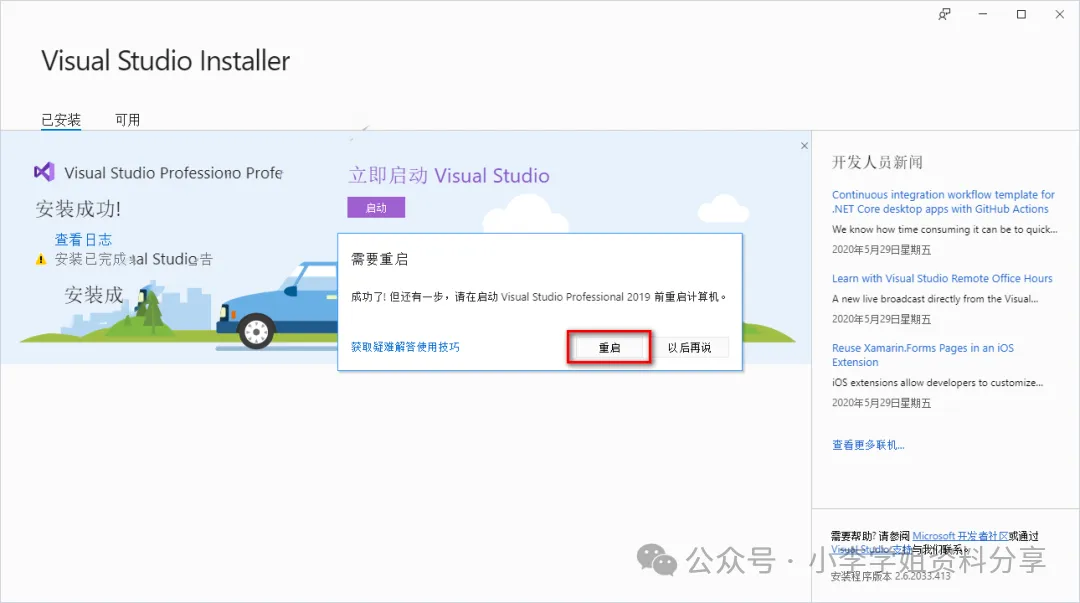
Task: Click the 重启 restart button
Action: click(609, 347)
